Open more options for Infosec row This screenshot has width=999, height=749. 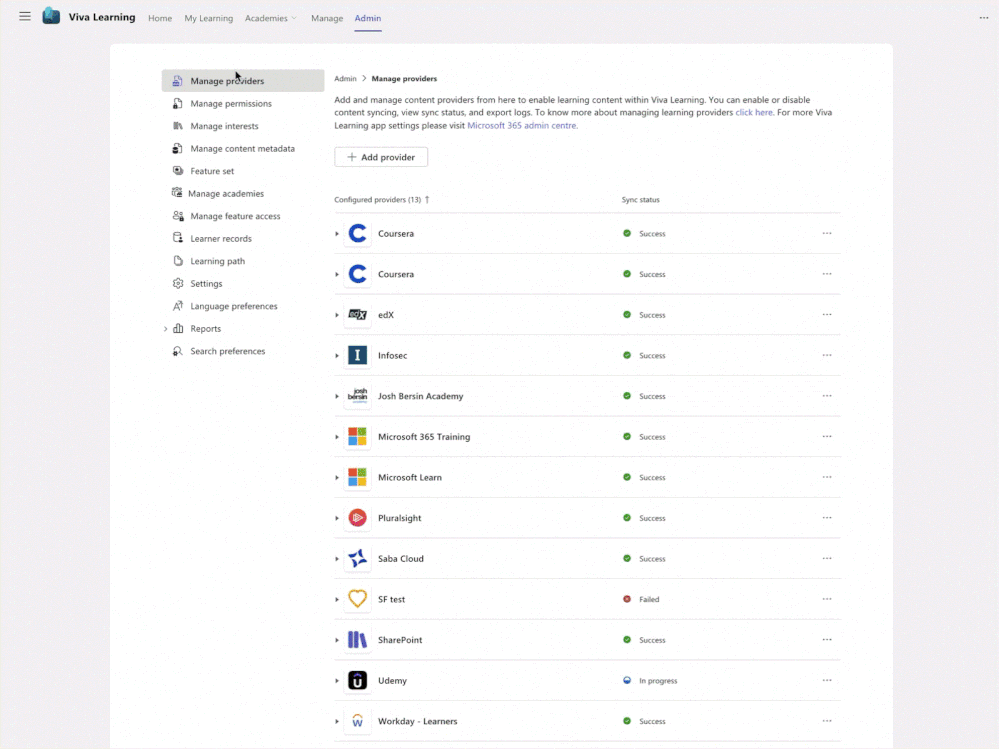827,355
